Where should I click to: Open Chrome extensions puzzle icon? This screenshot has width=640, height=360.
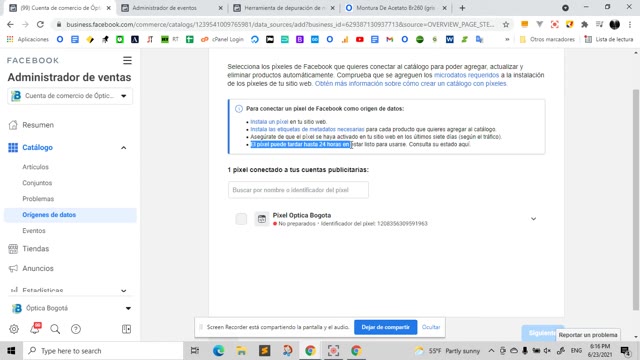point(584,24)
